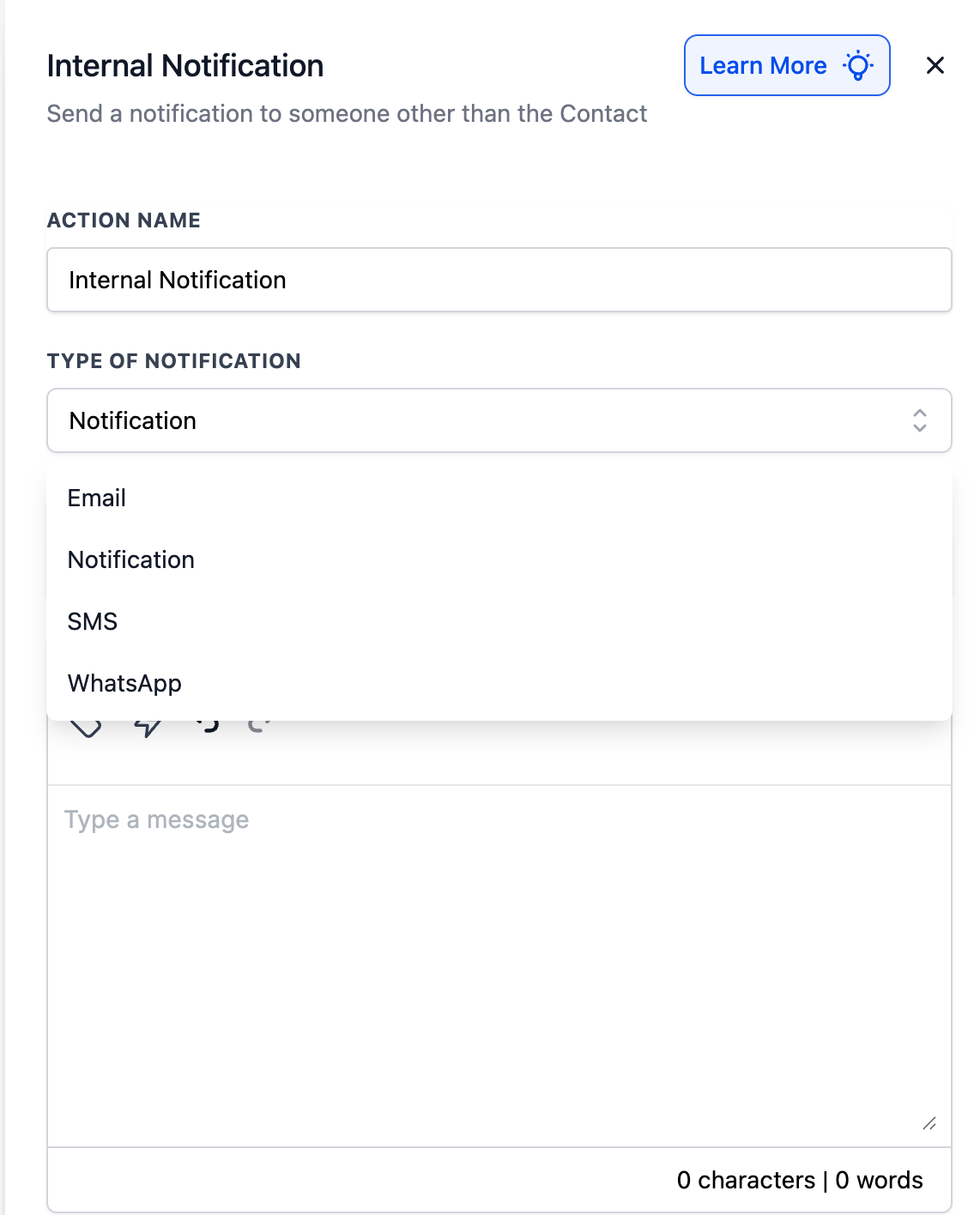Choose the Notification option in the list

131,559
